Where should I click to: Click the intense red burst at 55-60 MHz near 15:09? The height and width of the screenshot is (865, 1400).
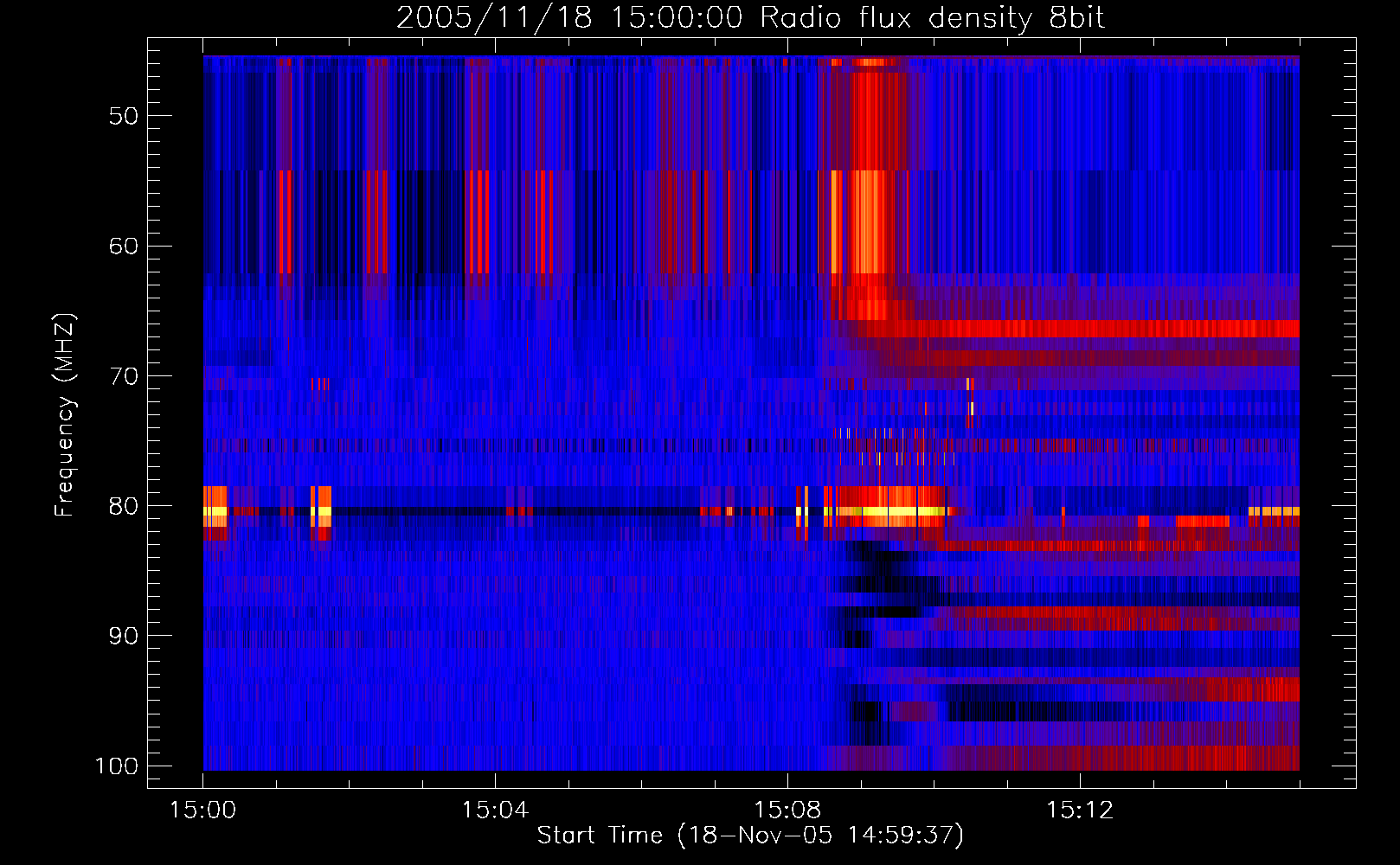(868, 221)
